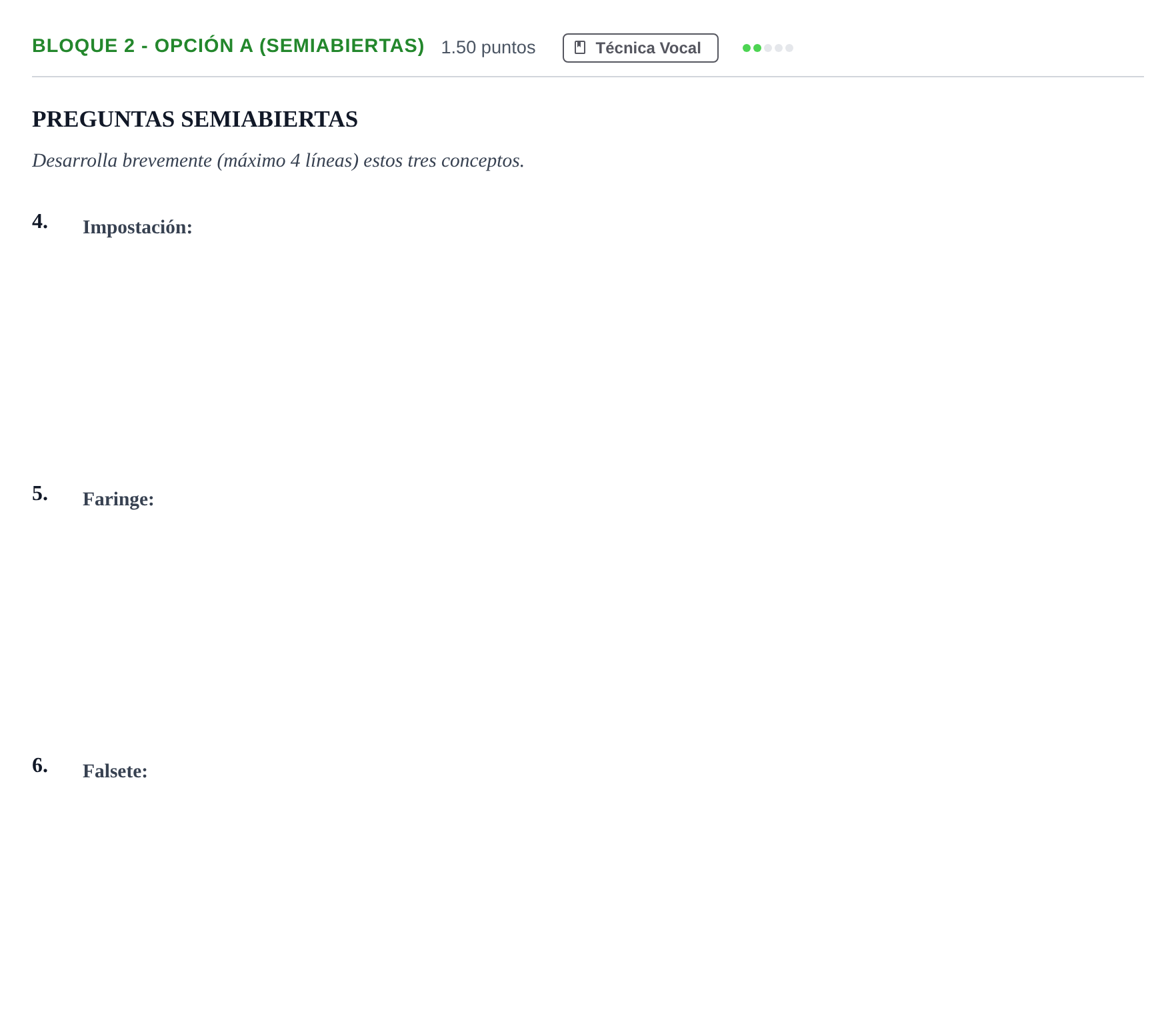The width and height of the screenshot is (1176, 1036).
Task: Click the '1.50 puntos' score text
Action: (x=488, y=47)
